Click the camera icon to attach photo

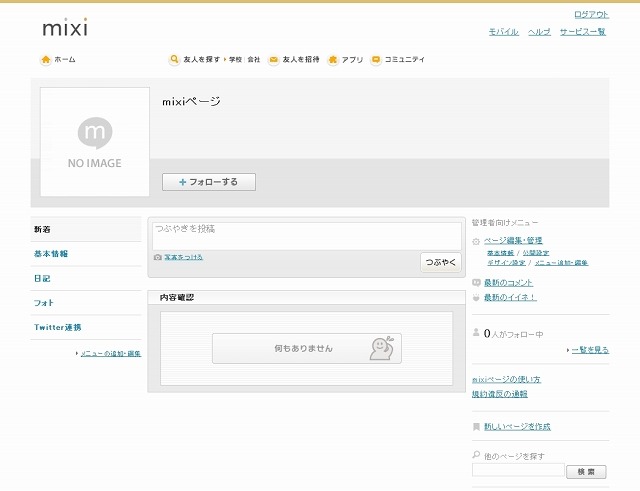[158, 257]
